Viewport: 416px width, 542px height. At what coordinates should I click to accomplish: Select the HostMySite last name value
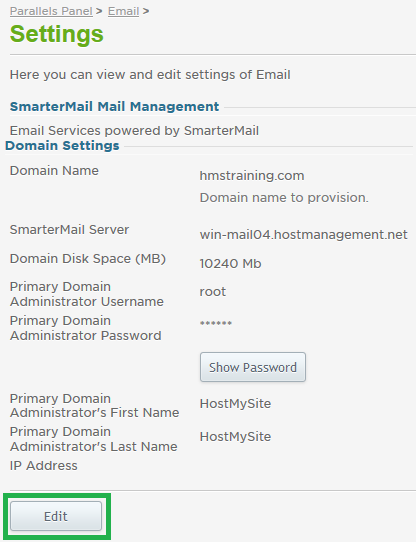(x=235, y=437)
